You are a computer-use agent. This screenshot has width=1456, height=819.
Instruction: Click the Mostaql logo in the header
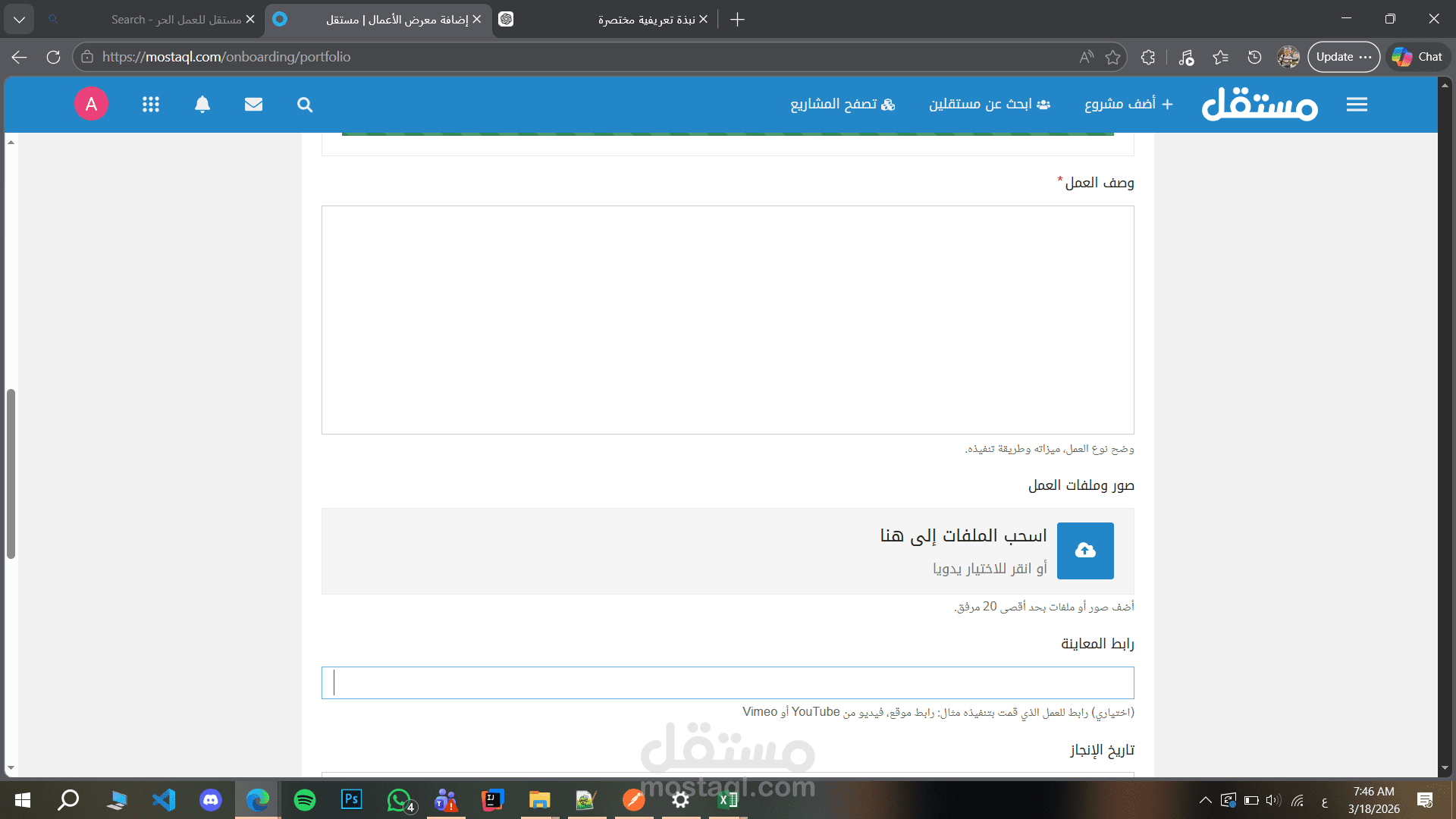[x=1260, y=104]
